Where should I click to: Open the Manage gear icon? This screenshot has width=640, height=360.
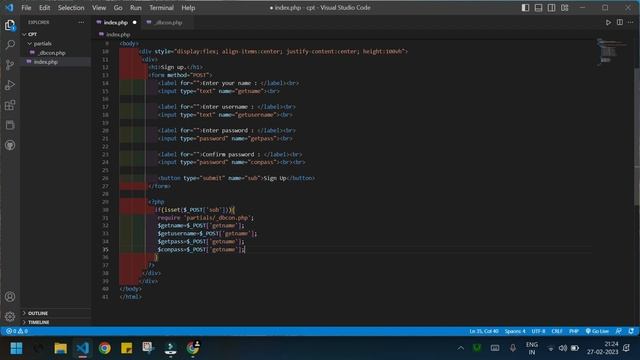click(10, 316)
